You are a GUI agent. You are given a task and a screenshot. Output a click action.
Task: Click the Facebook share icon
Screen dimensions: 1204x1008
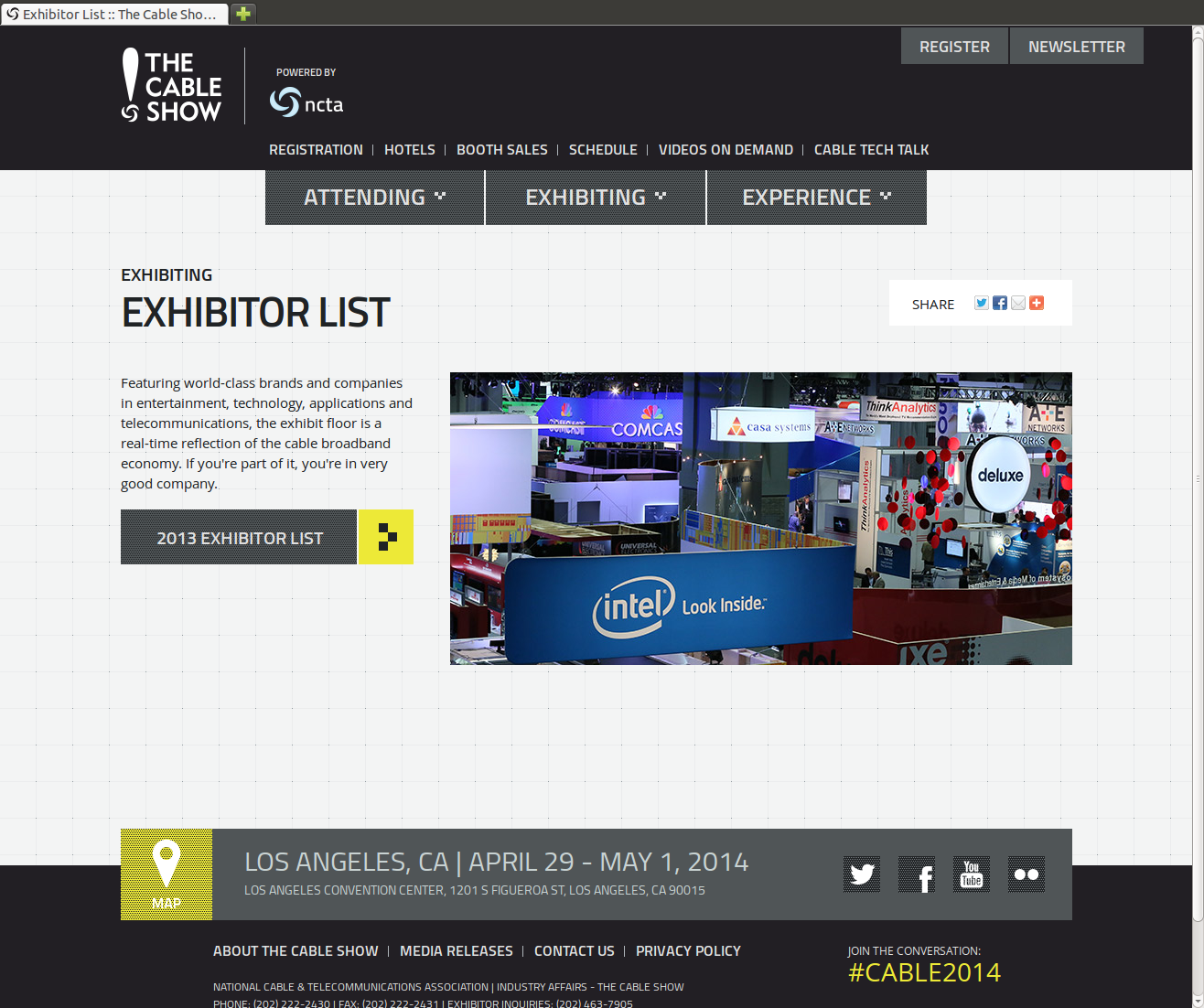click(x=1000, y=303)
